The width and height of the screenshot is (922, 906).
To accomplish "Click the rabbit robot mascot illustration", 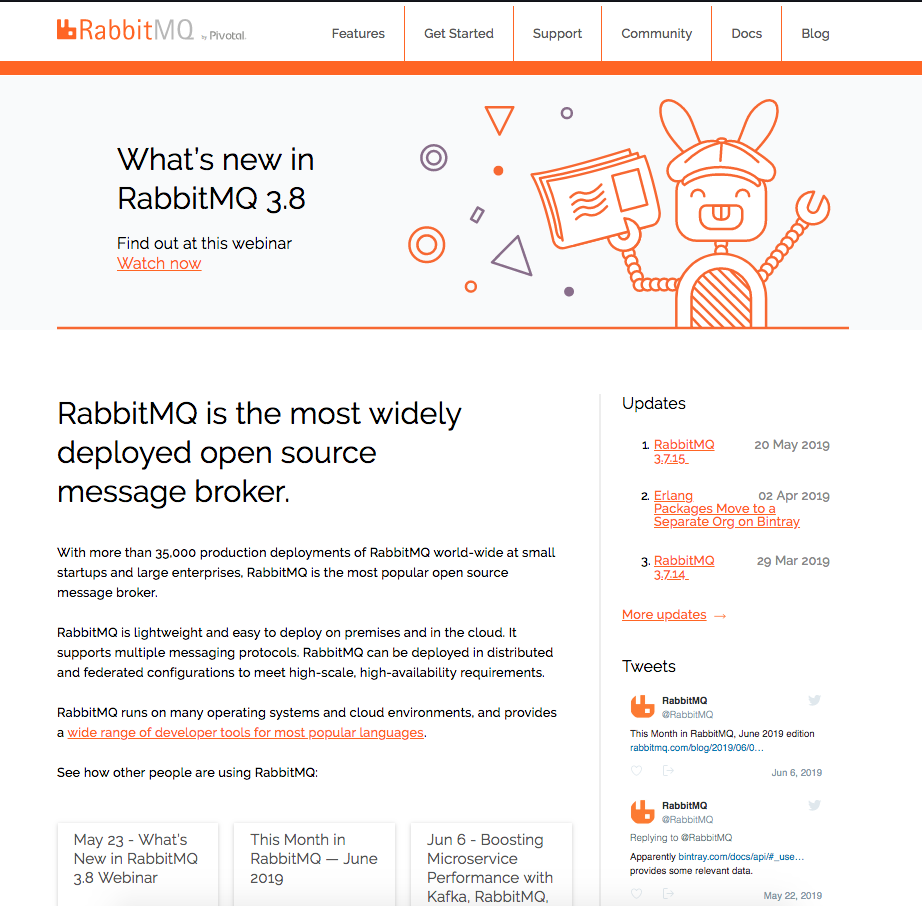I will 683,213.
